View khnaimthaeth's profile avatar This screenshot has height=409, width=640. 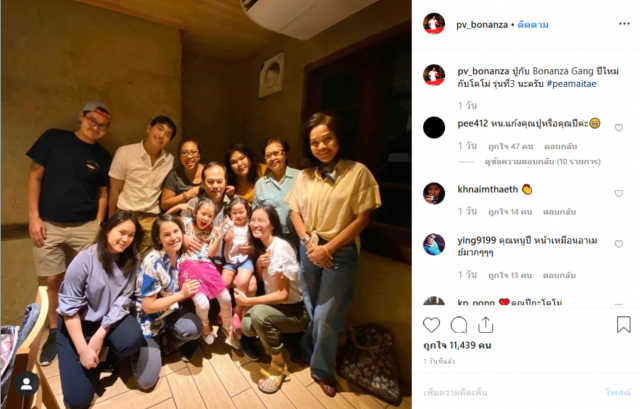(434, 193)
